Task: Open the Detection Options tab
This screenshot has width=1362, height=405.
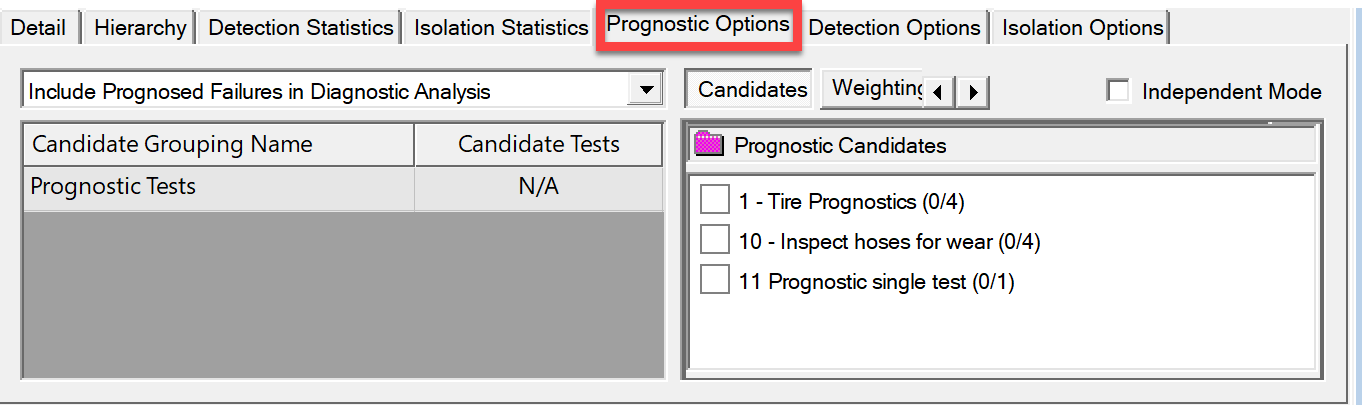Action: [894, 28]
